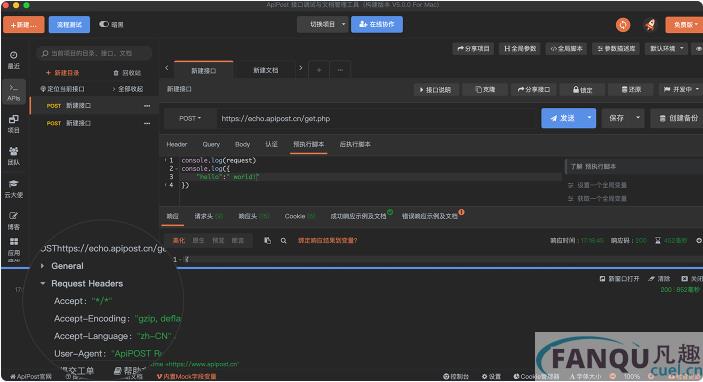Click 新建目录 new directory
Image resolution: width=703 pixels, height=382 pixels.
pyautogui.click(x=62, y=73)
